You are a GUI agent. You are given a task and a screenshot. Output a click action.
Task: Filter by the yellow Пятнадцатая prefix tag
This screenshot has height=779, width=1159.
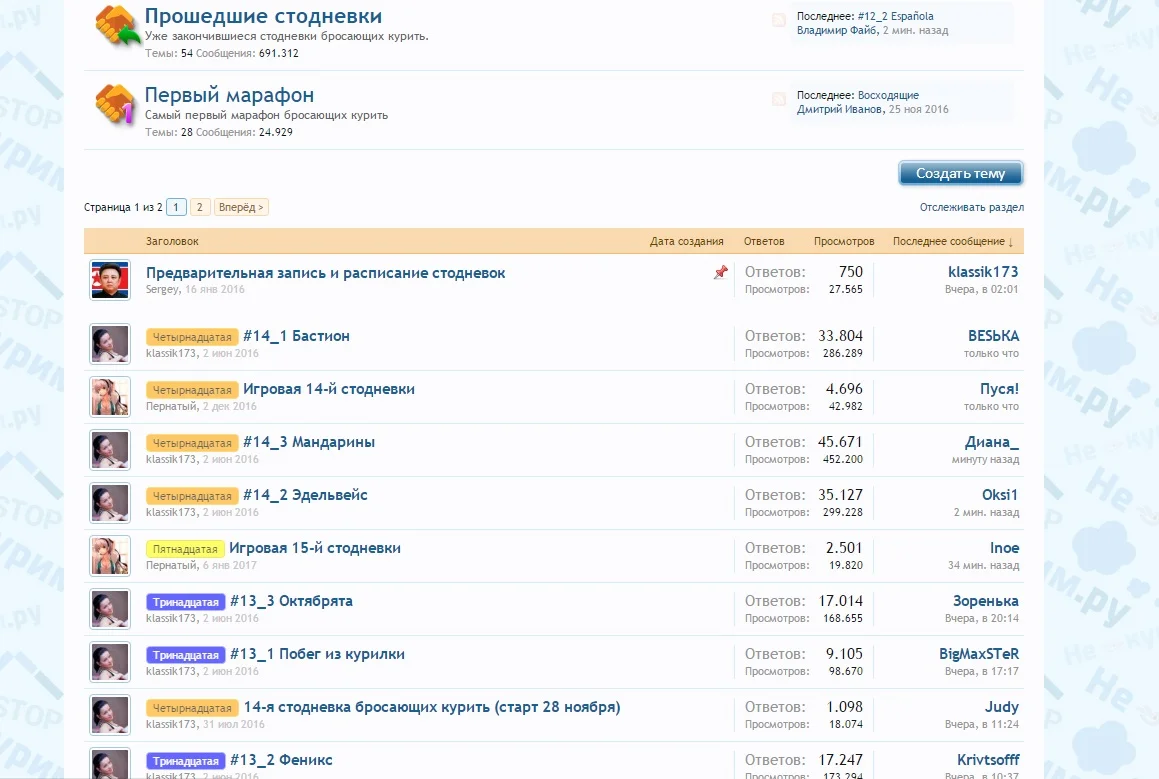coord(185,549)
